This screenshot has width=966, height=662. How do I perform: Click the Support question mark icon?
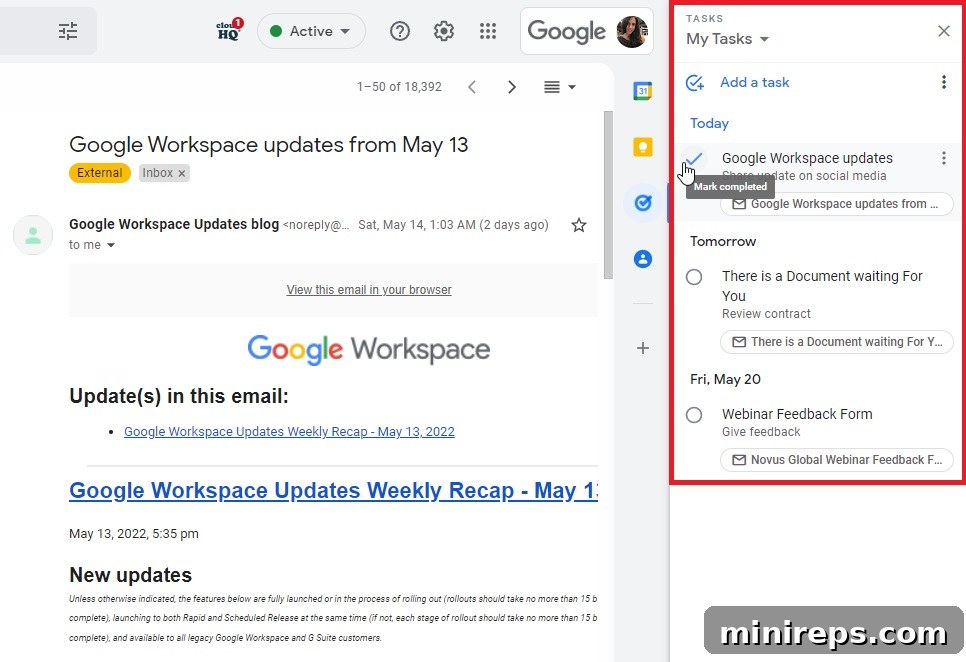point(400,31)
